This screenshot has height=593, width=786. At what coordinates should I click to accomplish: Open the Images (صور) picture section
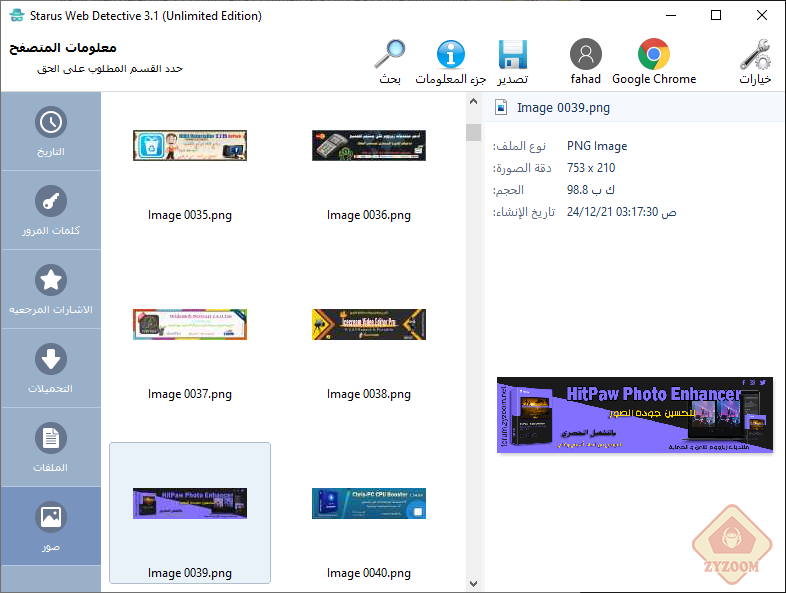coord(51,526)
